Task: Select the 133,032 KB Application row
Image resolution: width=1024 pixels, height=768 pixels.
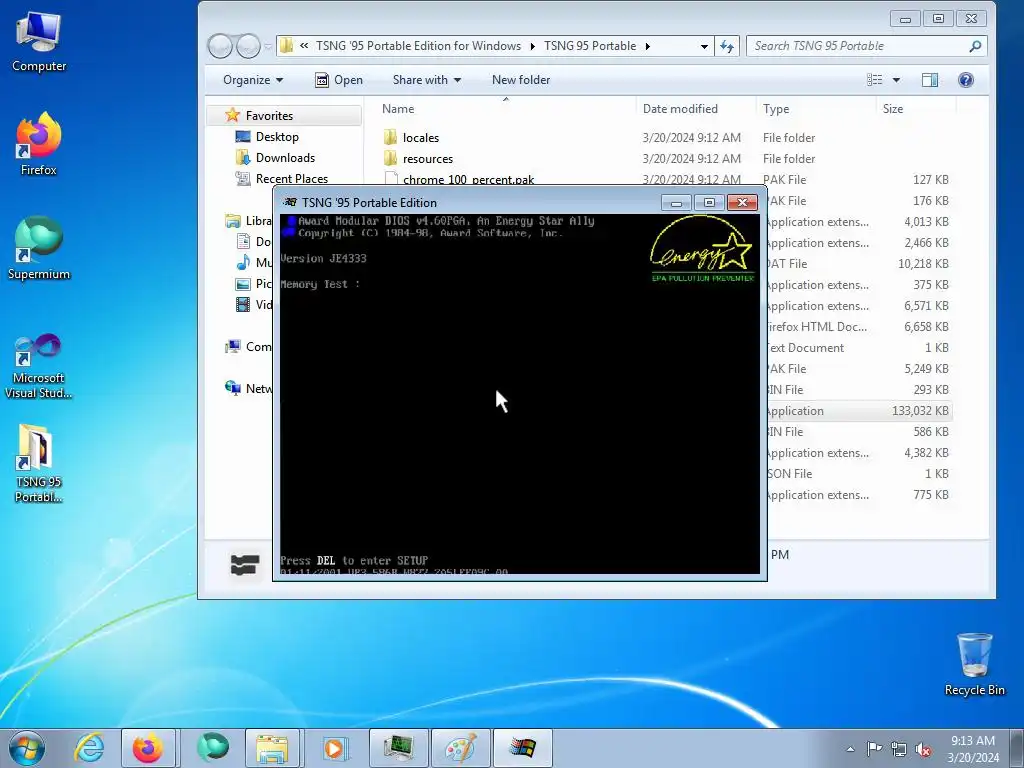Action: click(859, 411)
